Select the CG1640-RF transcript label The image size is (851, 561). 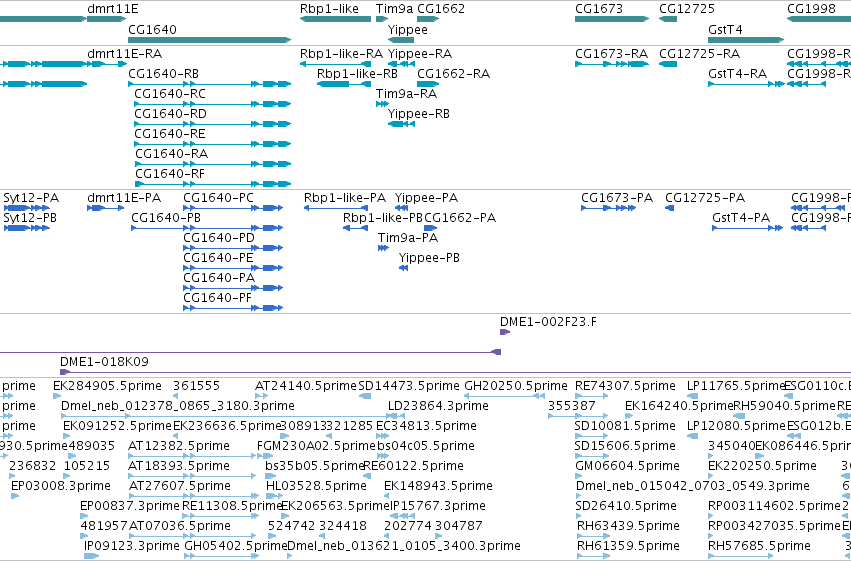(x=170, y=174)
